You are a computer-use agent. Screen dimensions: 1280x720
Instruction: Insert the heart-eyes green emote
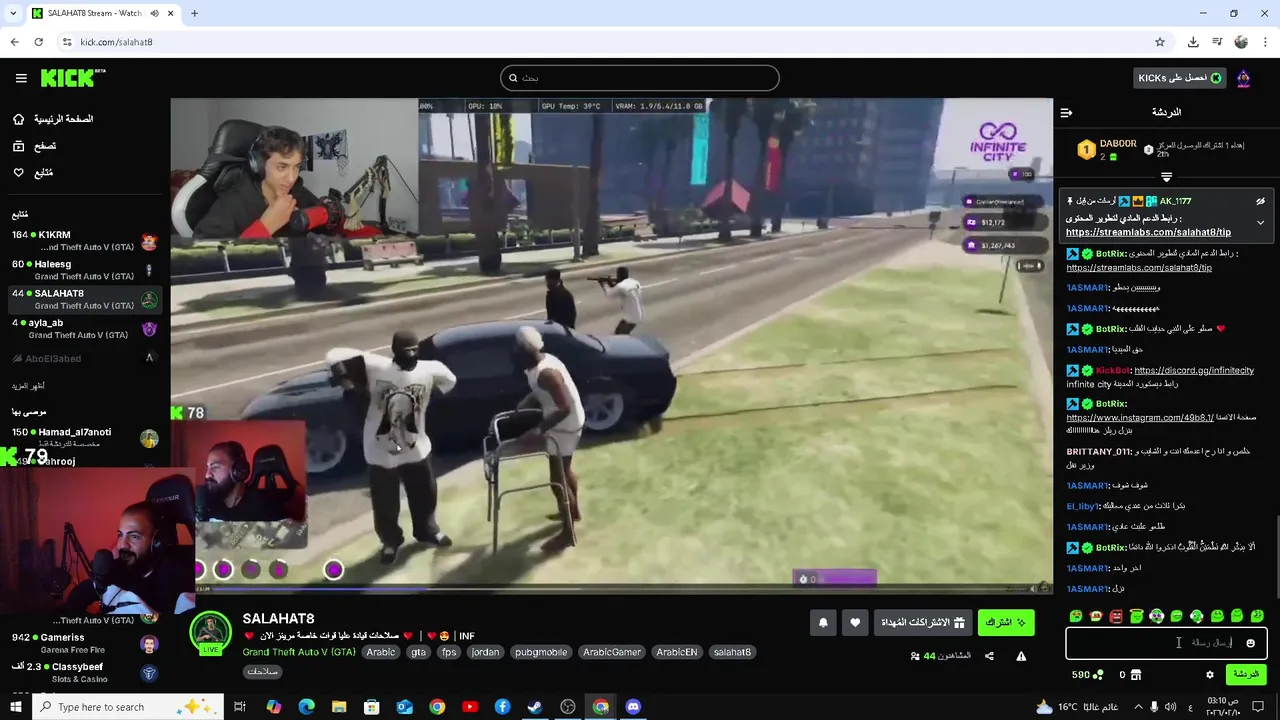point(1076,616)
